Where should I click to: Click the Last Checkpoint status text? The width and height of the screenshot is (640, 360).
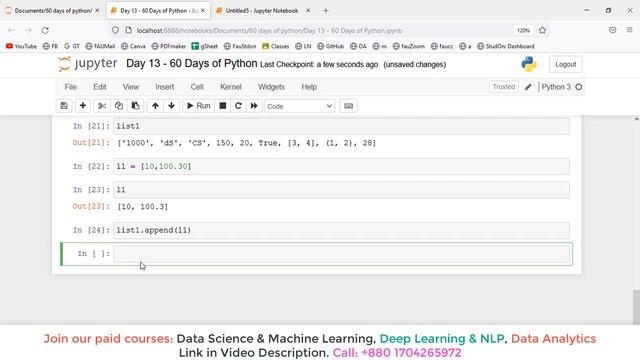(x=319, y=64)
